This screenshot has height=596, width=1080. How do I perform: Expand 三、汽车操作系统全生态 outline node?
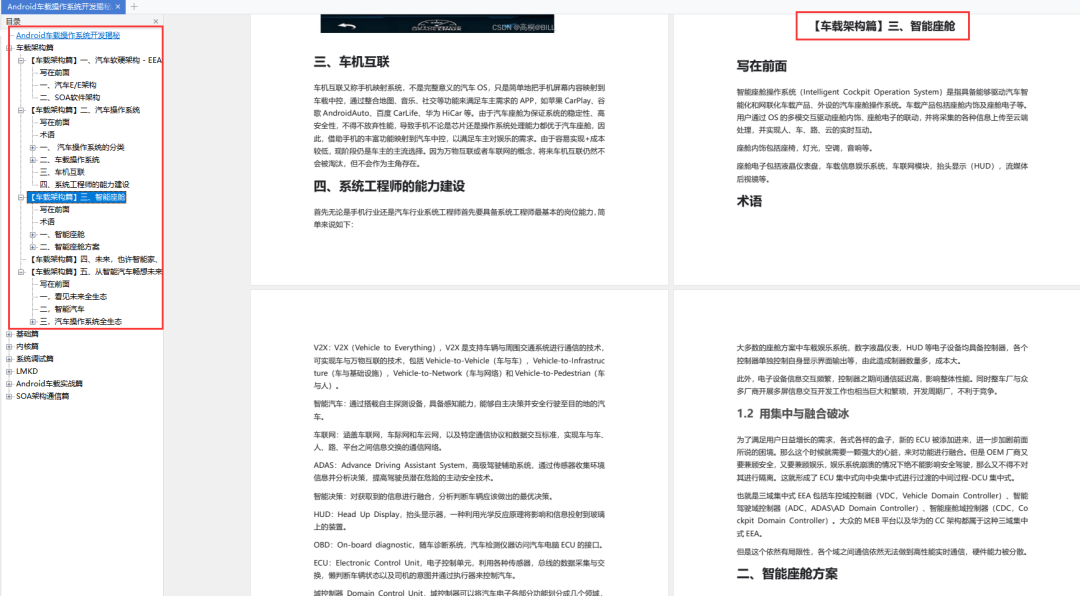[32, 322]
